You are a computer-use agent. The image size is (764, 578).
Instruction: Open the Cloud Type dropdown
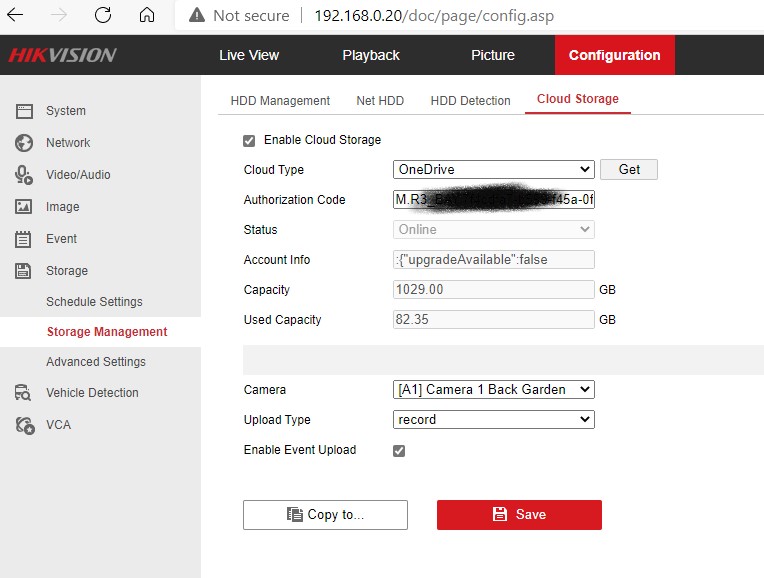tap(494, 170)
